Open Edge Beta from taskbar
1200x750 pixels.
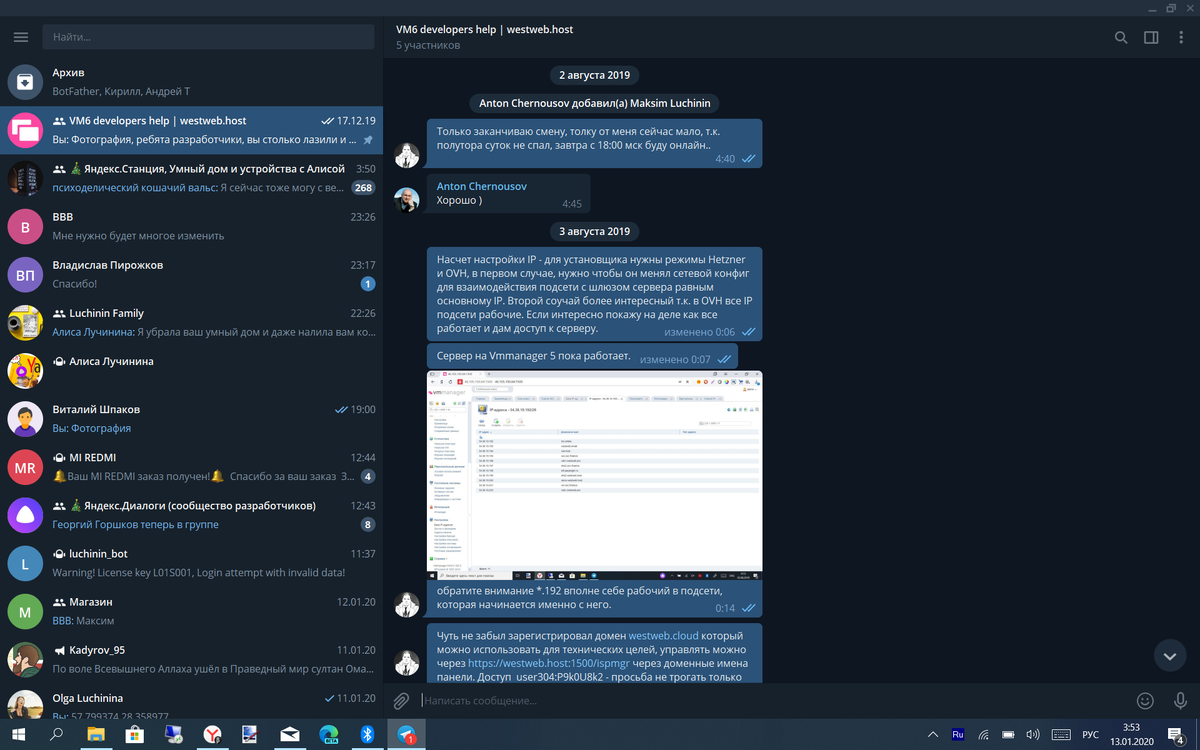coord(328,735)
